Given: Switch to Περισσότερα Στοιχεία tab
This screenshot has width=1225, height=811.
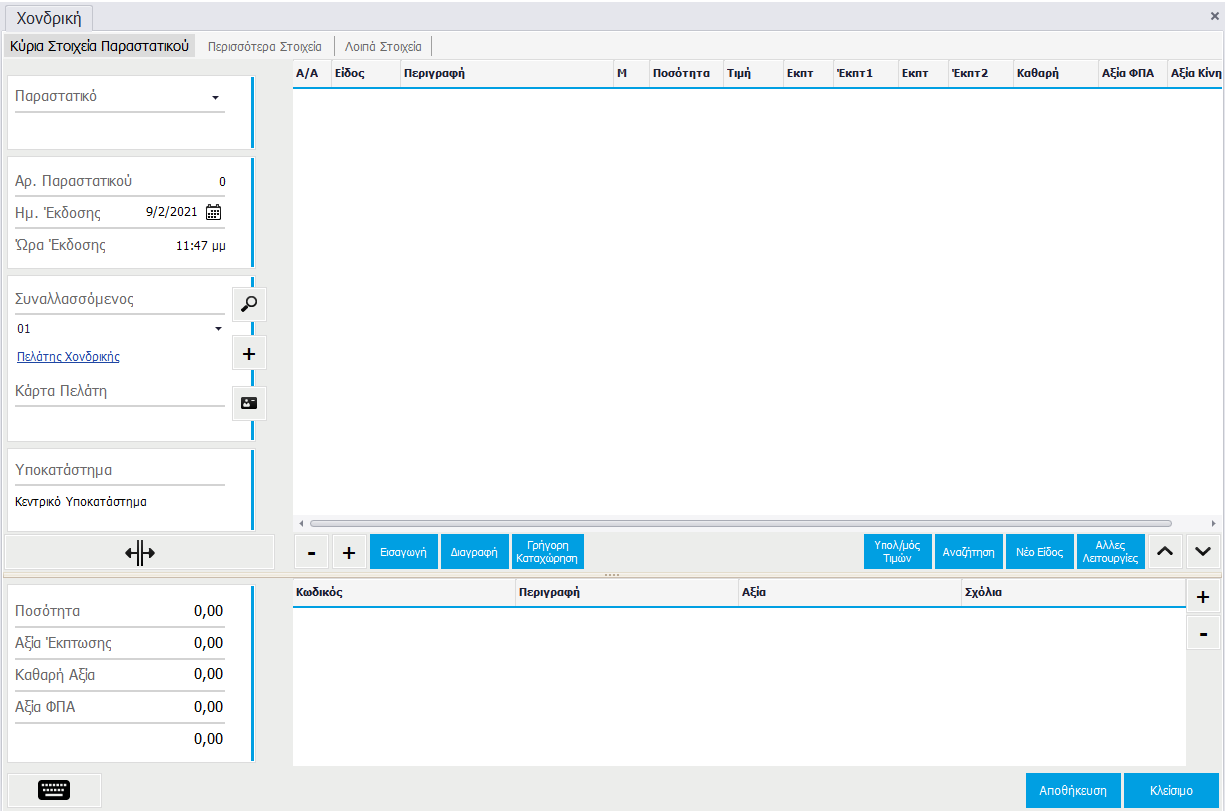Looking at the screenshot, I should [264, 46].
